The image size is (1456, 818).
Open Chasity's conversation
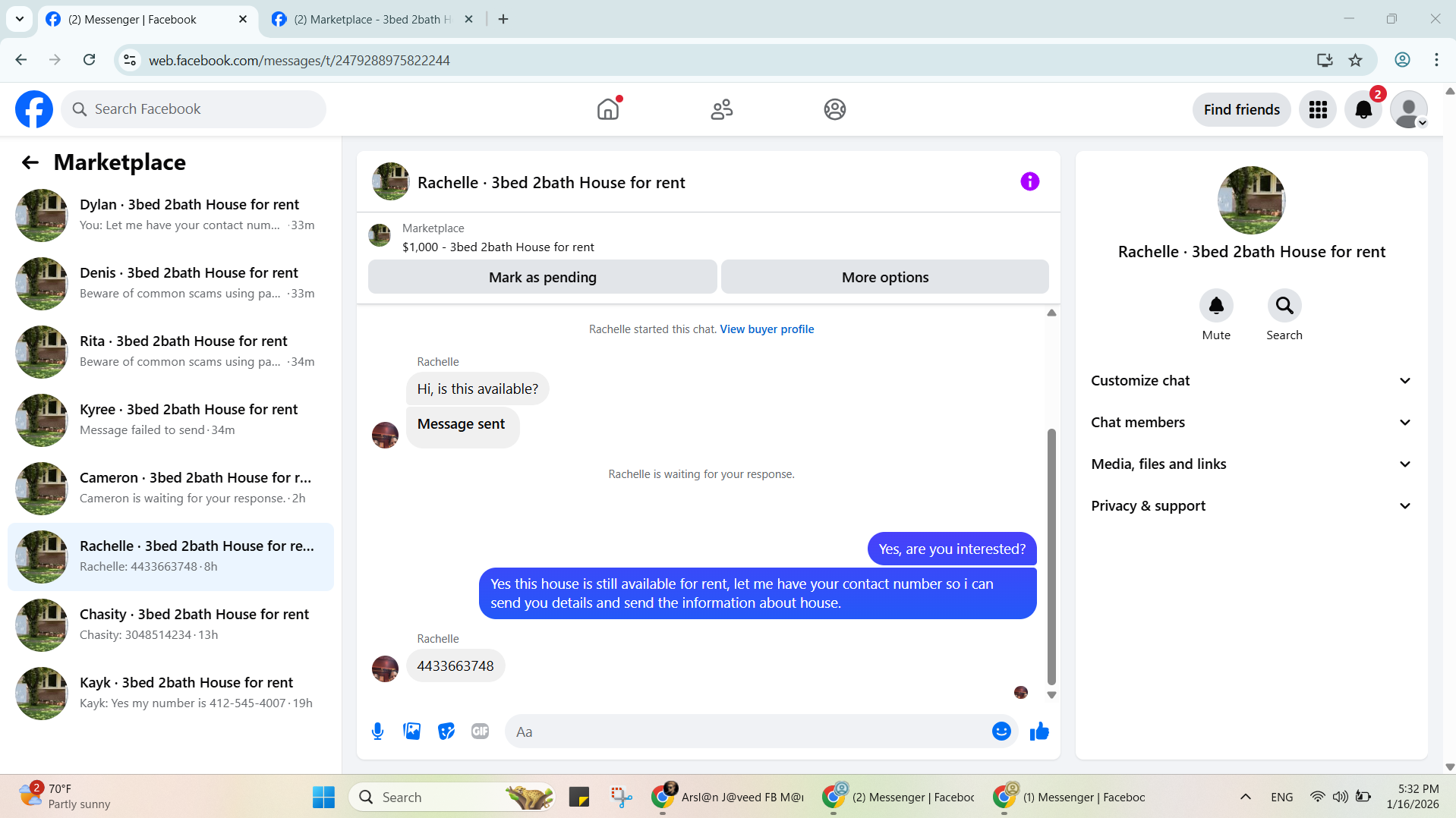[x=171, y=625]
